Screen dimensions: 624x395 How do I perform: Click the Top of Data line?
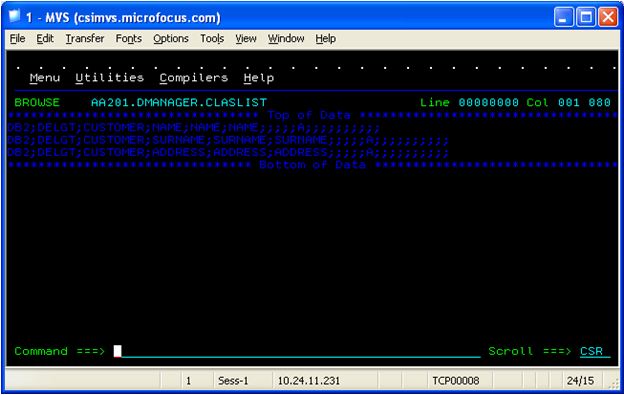point(312,115)
